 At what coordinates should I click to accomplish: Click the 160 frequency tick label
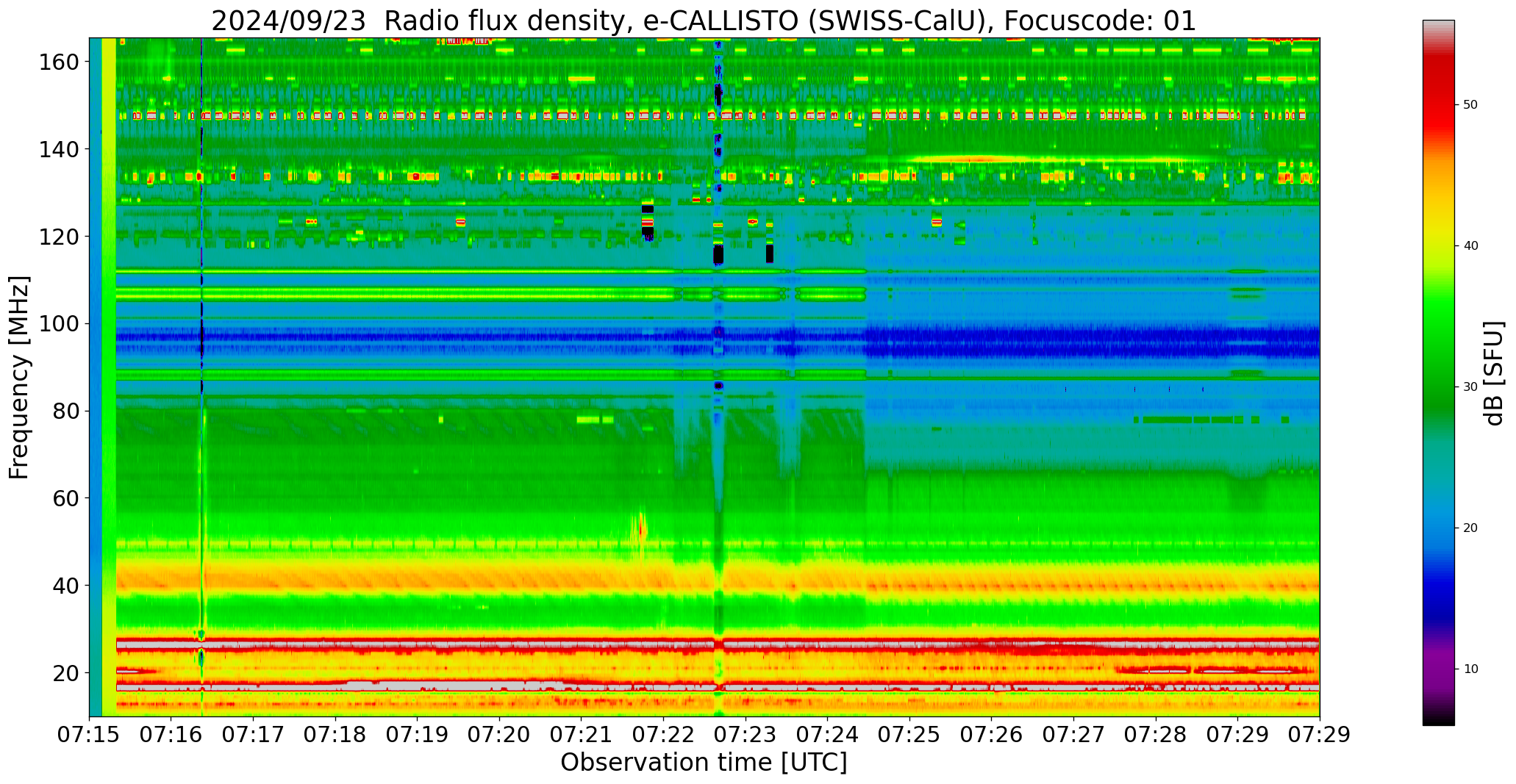tap(59, 62)
